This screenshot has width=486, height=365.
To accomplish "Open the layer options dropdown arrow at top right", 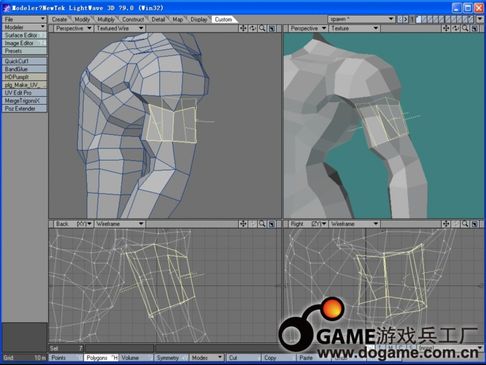I will [480, 19].
